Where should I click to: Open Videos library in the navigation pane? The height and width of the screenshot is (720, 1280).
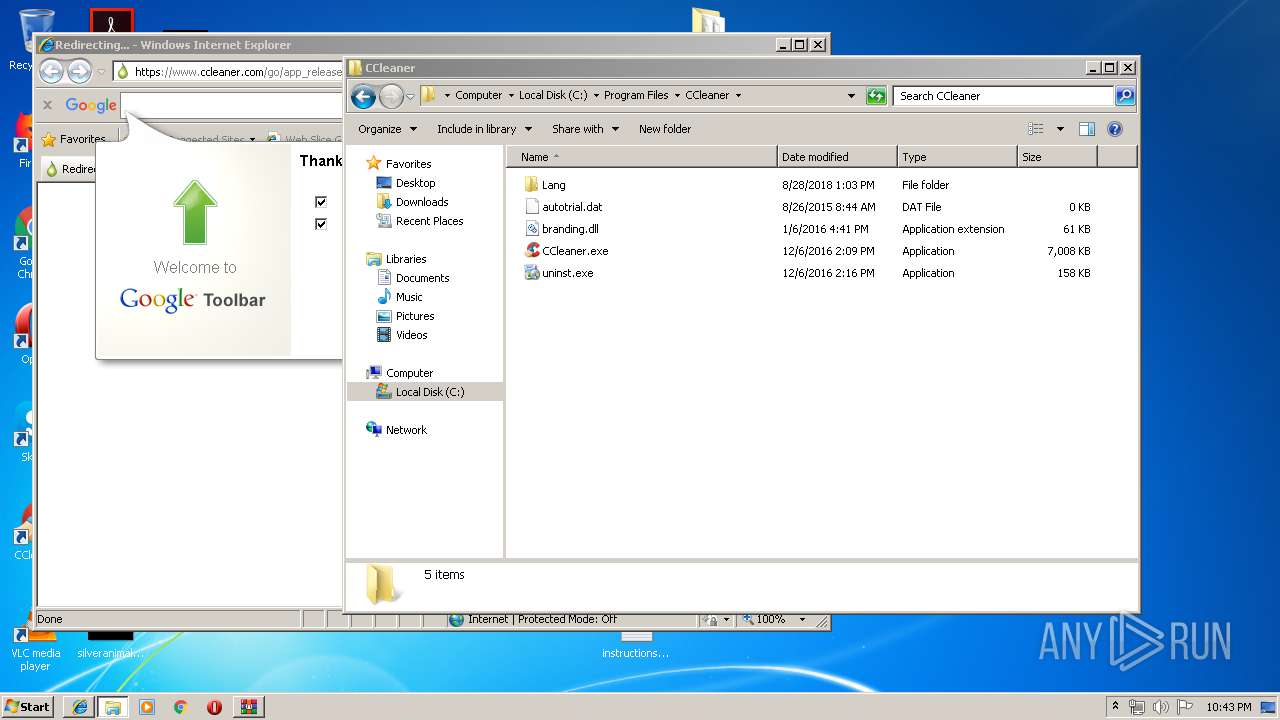(x=411, y=335)
